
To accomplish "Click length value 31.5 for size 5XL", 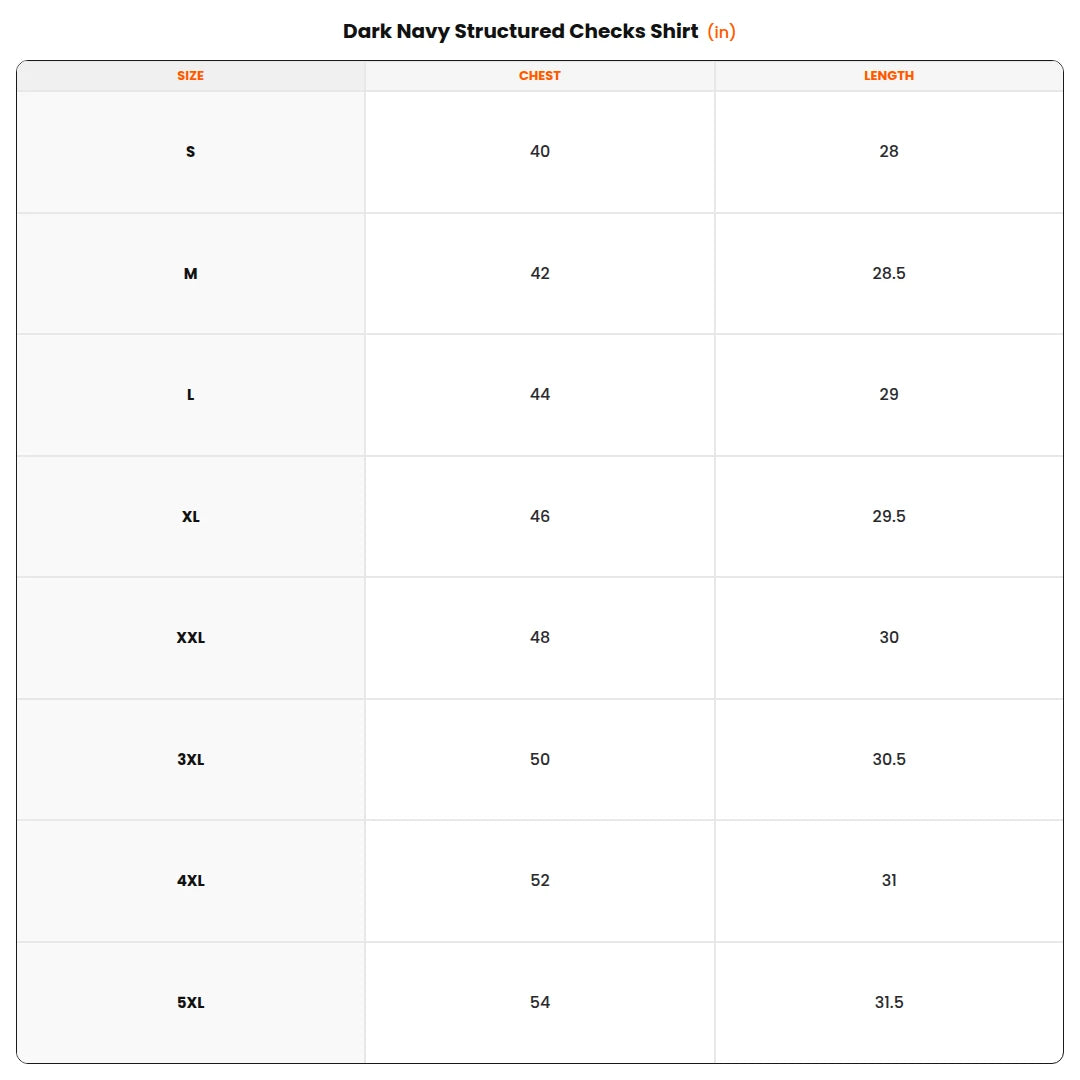I will pyautogui.click(x=889, y=1002).
